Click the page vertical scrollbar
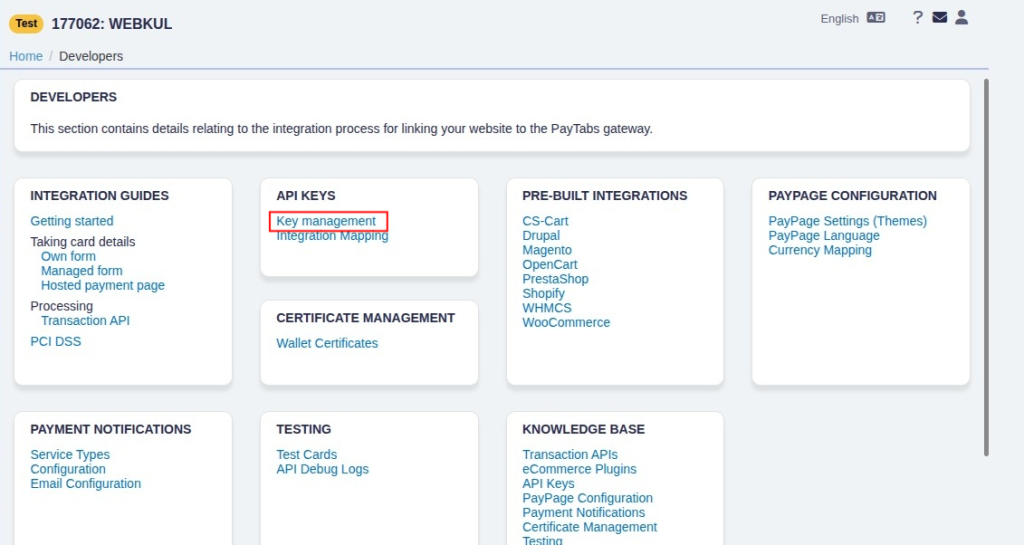The height and width of the screenshot is (545, 1024). [986, 268]
